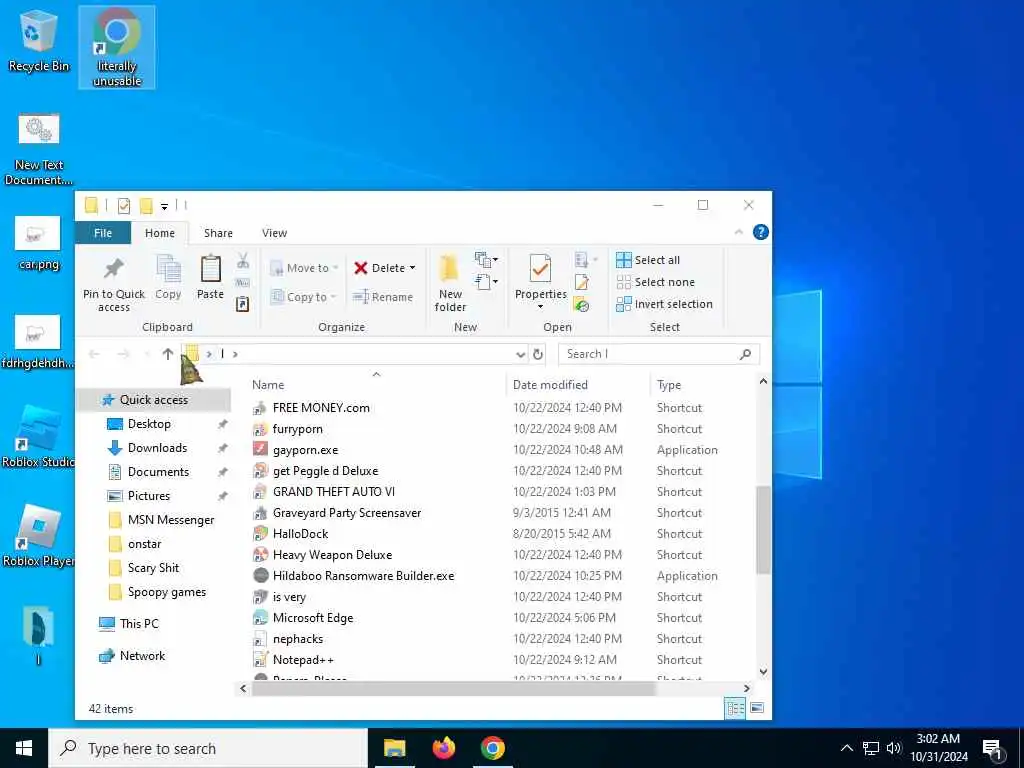Select Roblox Studio desktop shortcut
The height and width of the screenshot is (768, 1024).
pos(39,436)
